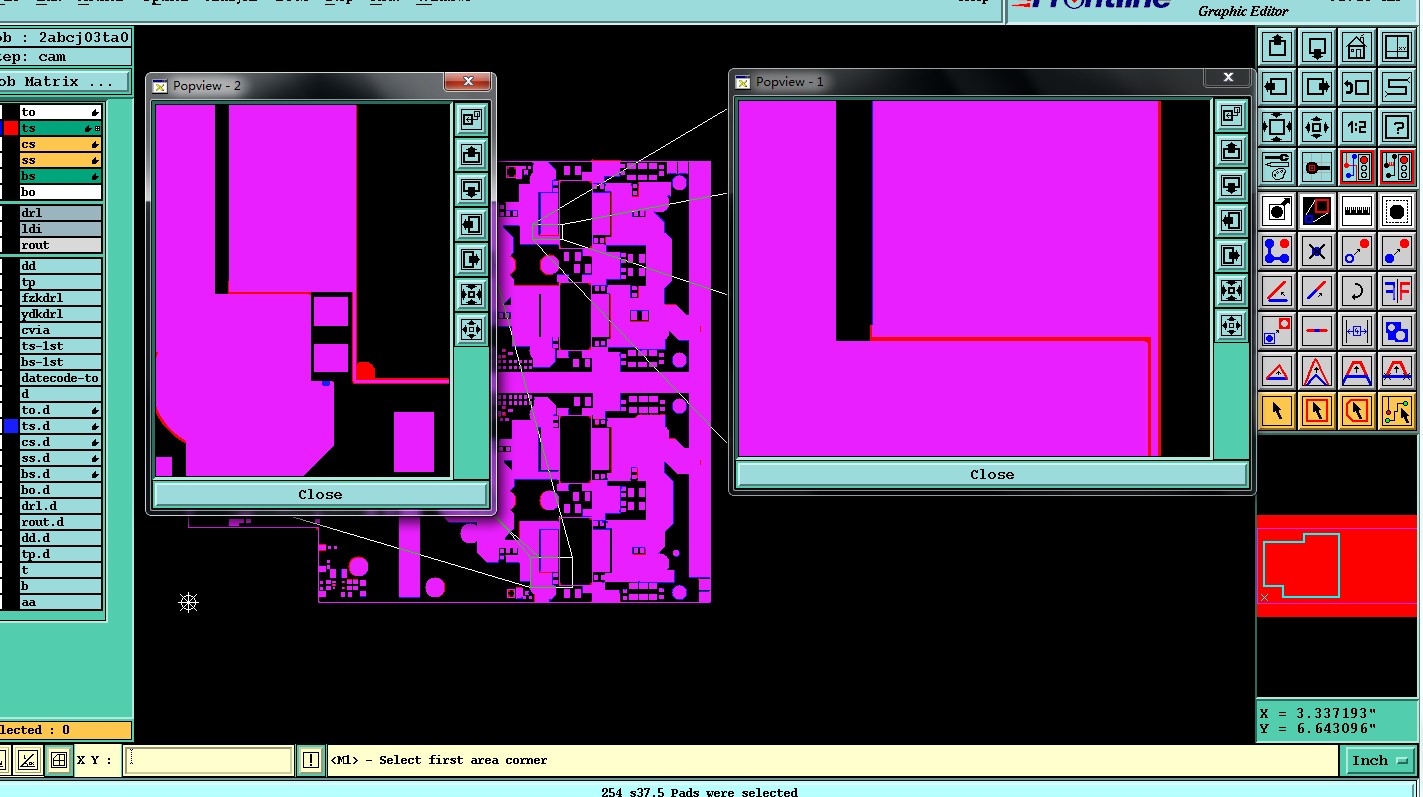This screenshot has height=797, width=1423.
Task: Select layer name aa
Action: click(x=60, y=602)
